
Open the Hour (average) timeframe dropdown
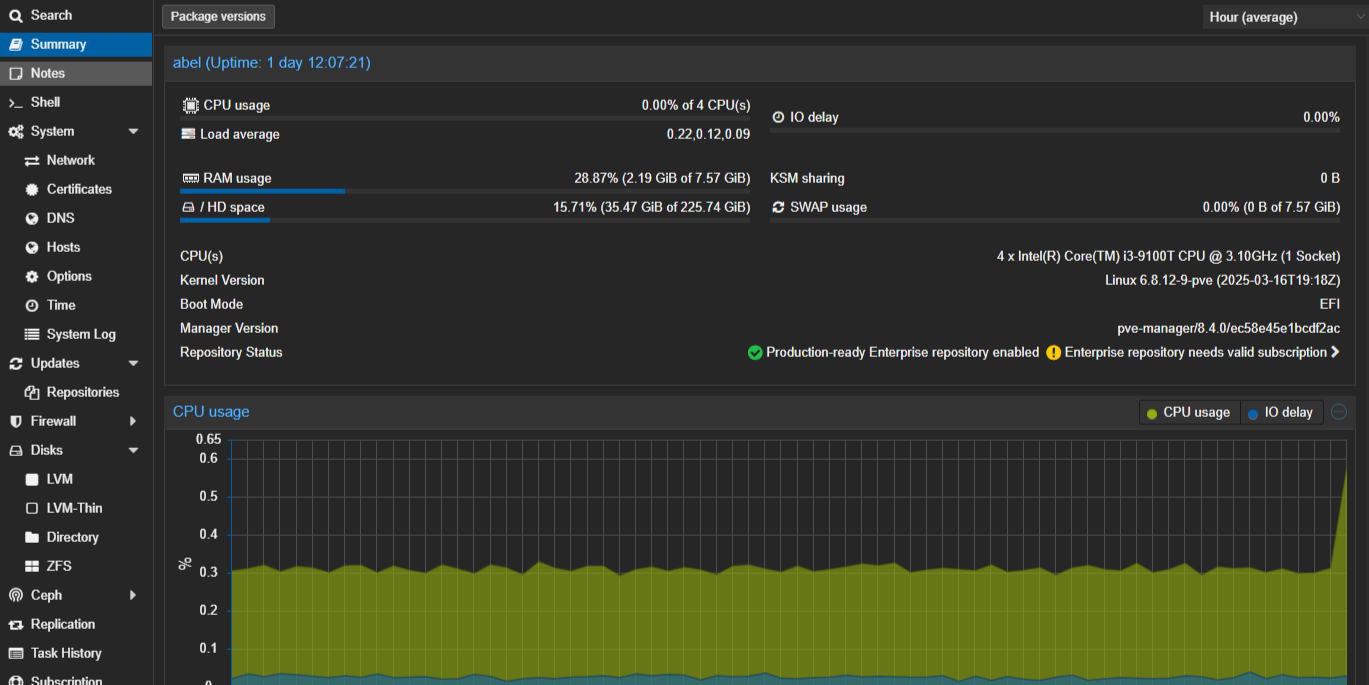tap(1285, 17)
